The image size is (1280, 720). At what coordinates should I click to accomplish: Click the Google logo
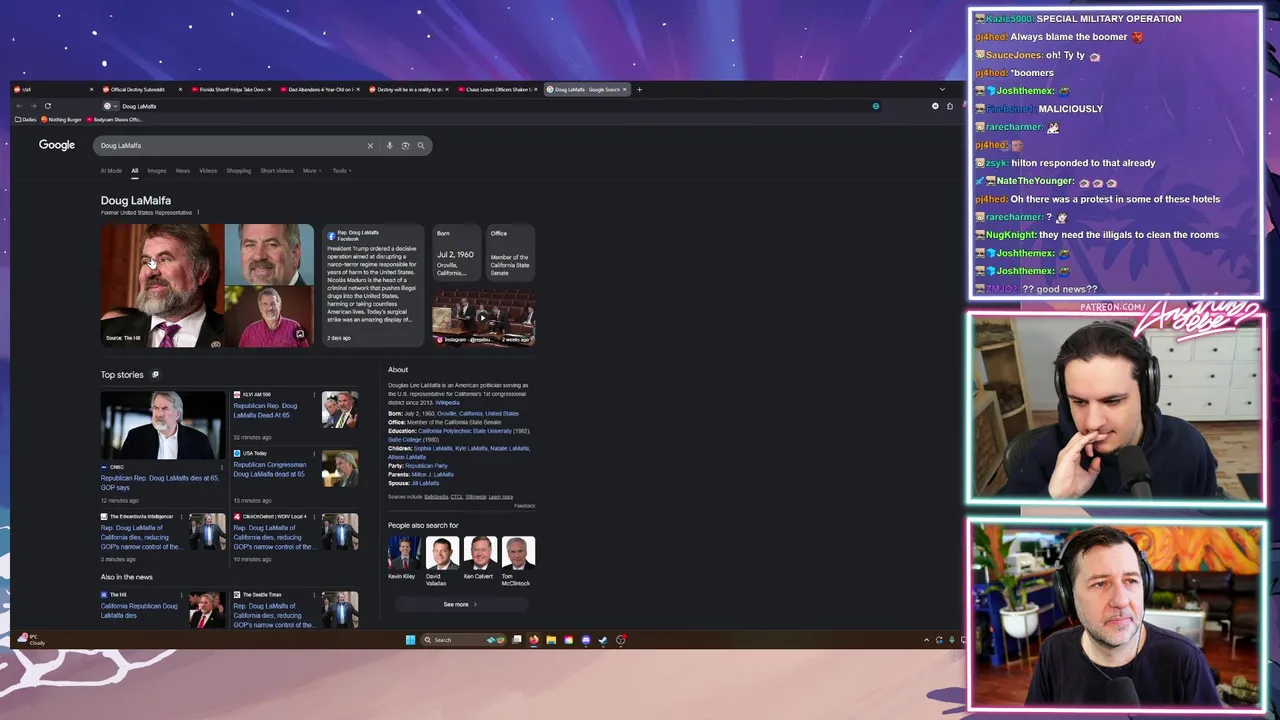(x=57, y=145)
